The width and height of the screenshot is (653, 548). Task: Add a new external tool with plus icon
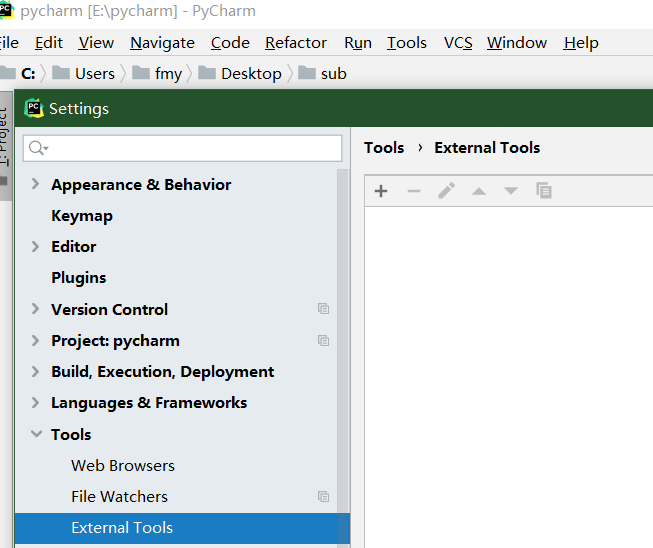pyautogui.click(x=381, y=191)
